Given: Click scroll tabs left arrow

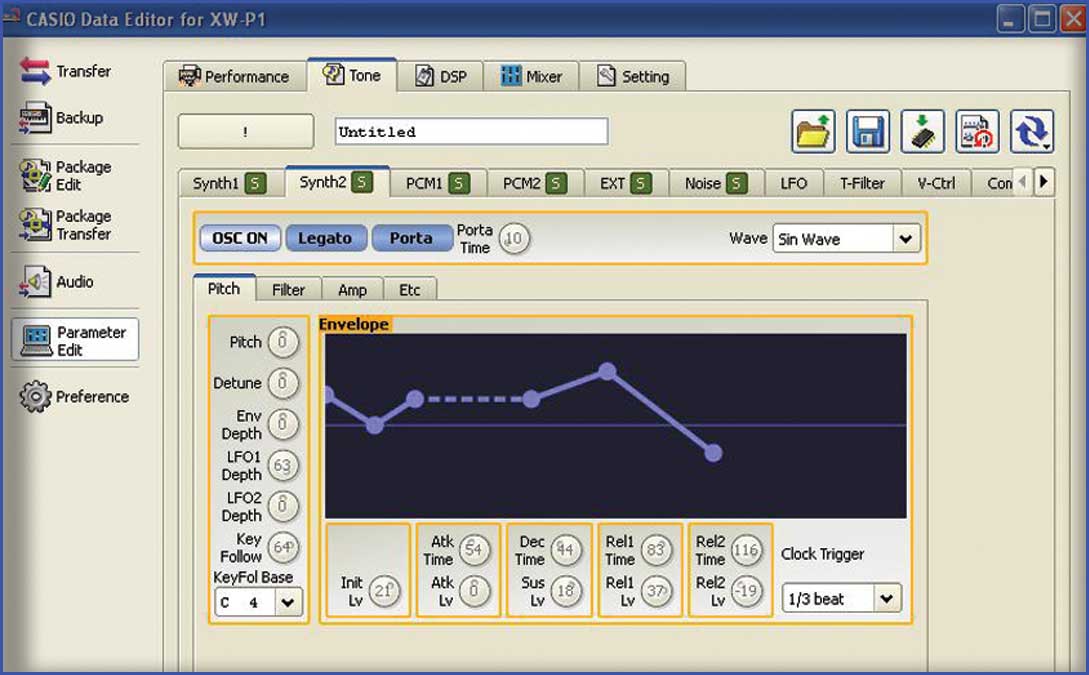Looking at the screenshot, I should click(1022, 182).
